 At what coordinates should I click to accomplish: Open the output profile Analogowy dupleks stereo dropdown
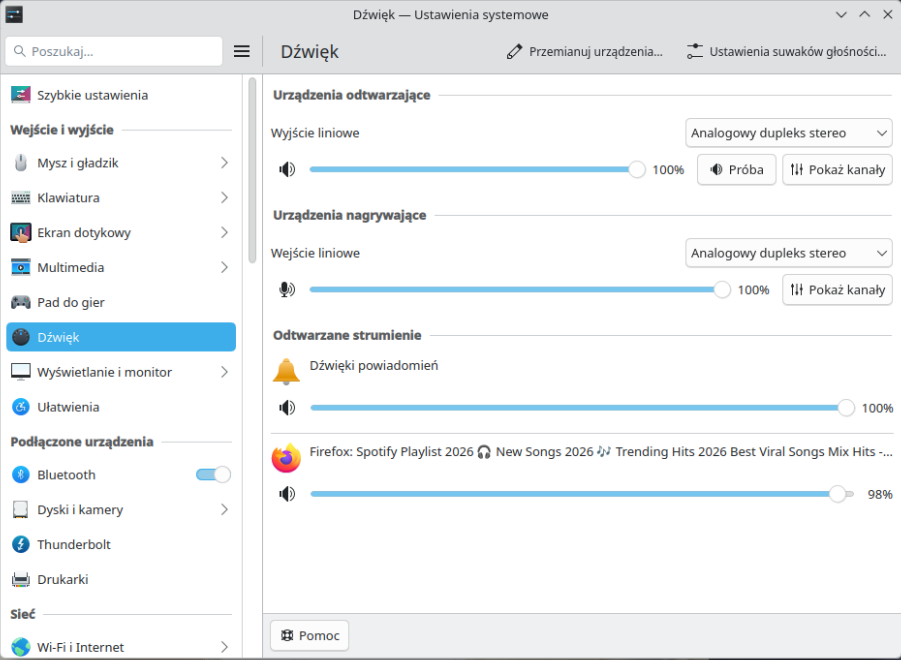point(788,133)
